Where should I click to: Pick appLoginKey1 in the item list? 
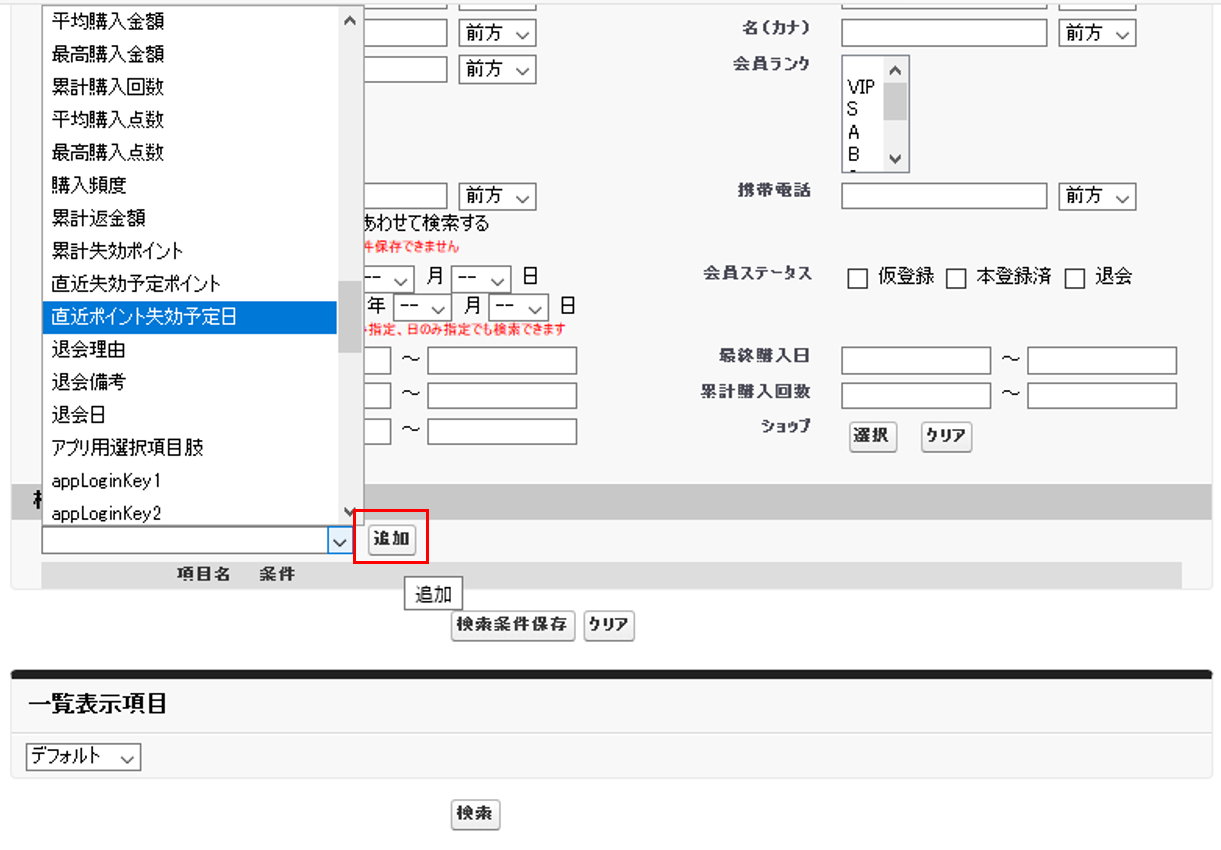190,481
